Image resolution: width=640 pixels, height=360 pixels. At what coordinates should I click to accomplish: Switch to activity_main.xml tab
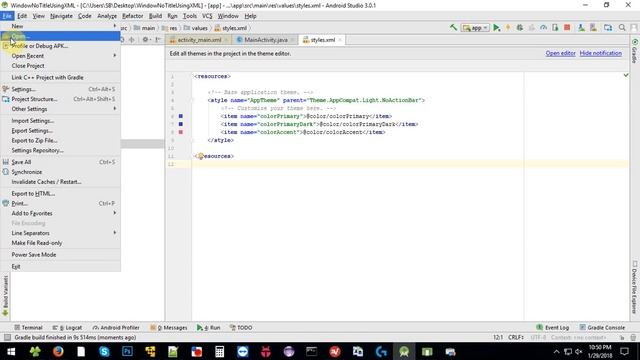[199, 40]
